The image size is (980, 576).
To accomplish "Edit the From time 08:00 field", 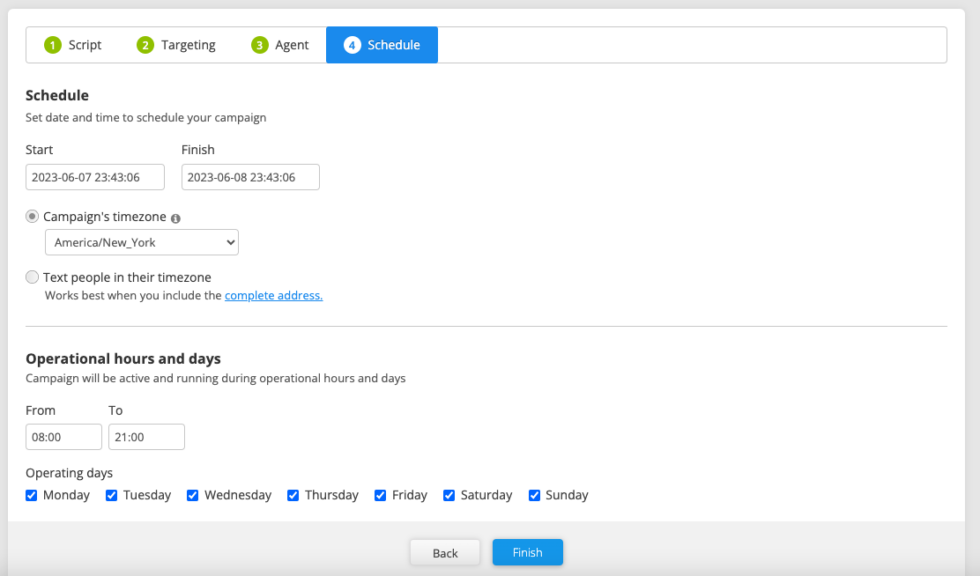I will [64, 437].
